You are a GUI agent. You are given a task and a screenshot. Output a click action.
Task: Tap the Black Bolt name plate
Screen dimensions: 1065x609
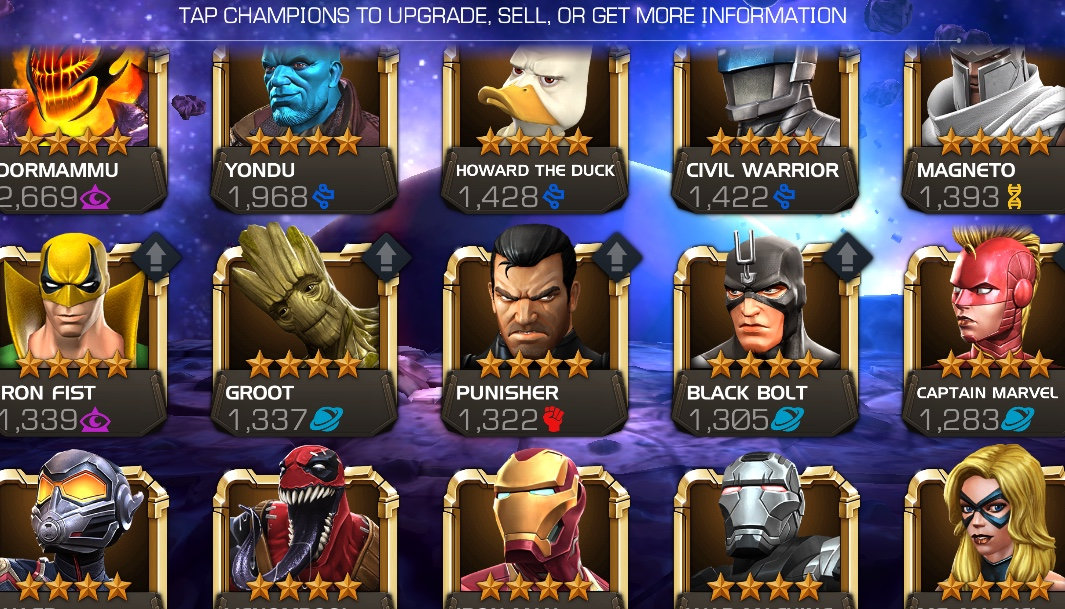click(747, 392)
